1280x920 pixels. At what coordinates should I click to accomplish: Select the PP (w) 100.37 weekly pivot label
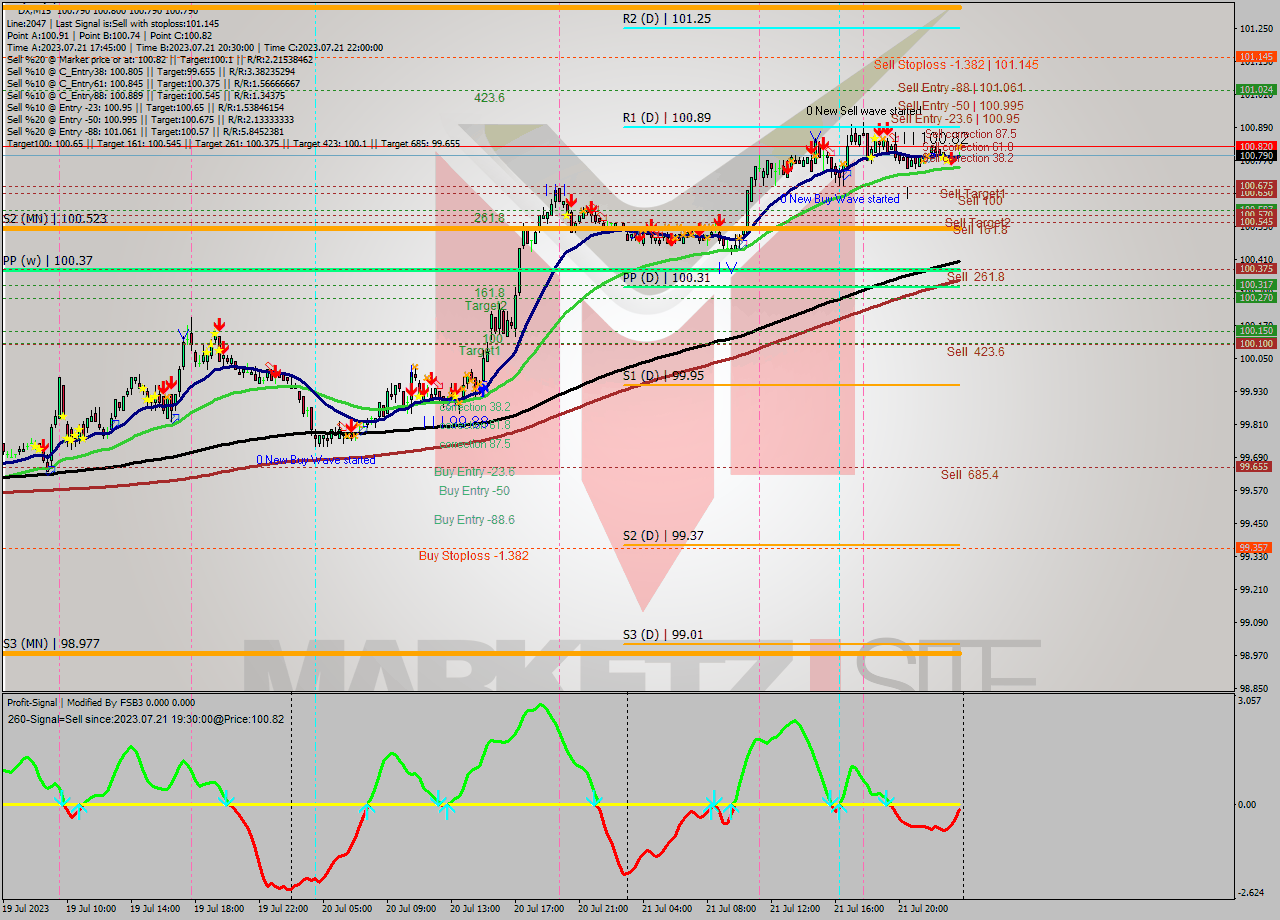pyautogui.click(x=47, y=260)
